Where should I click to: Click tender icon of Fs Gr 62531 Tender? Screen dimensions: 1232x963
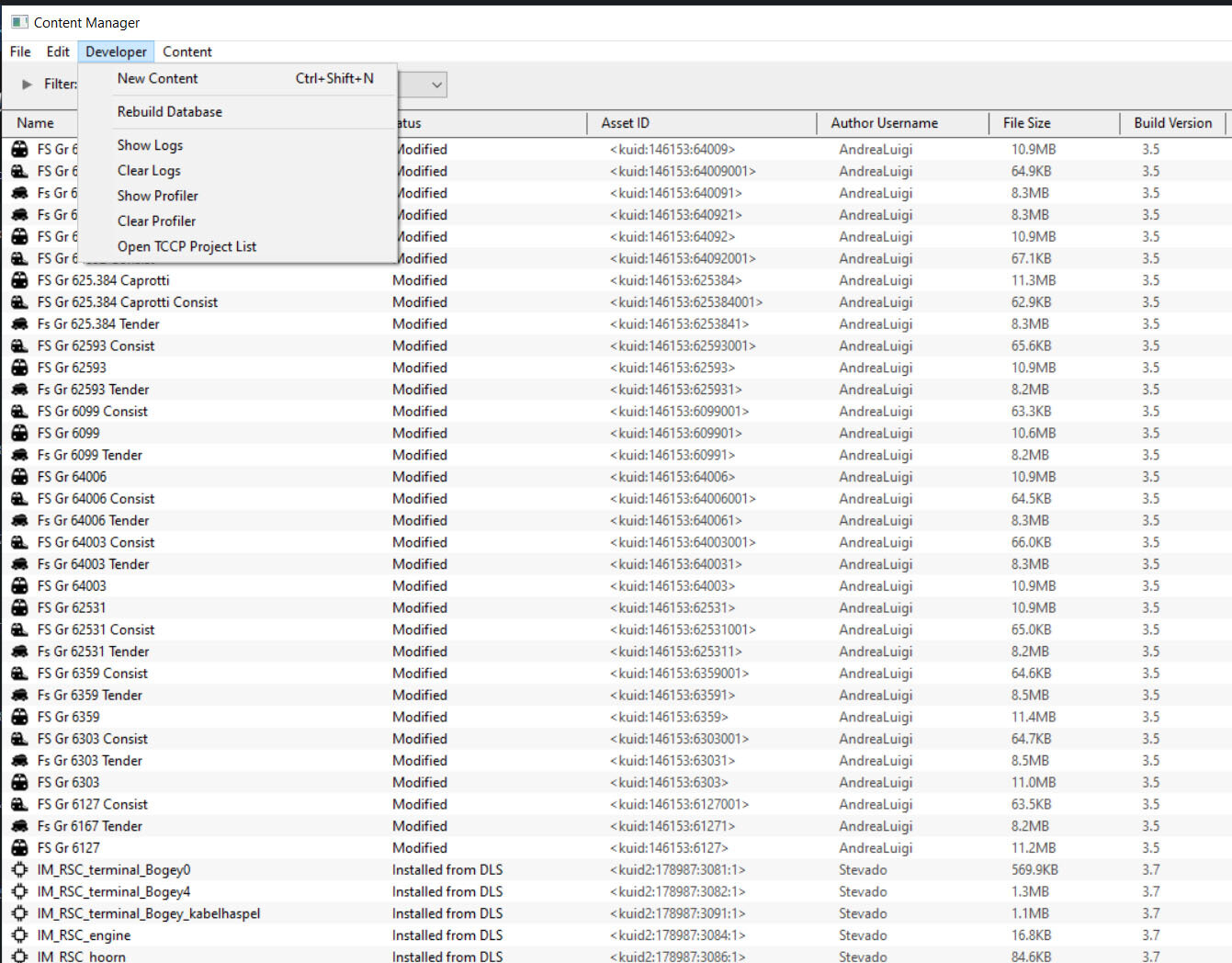coord(19,651)
